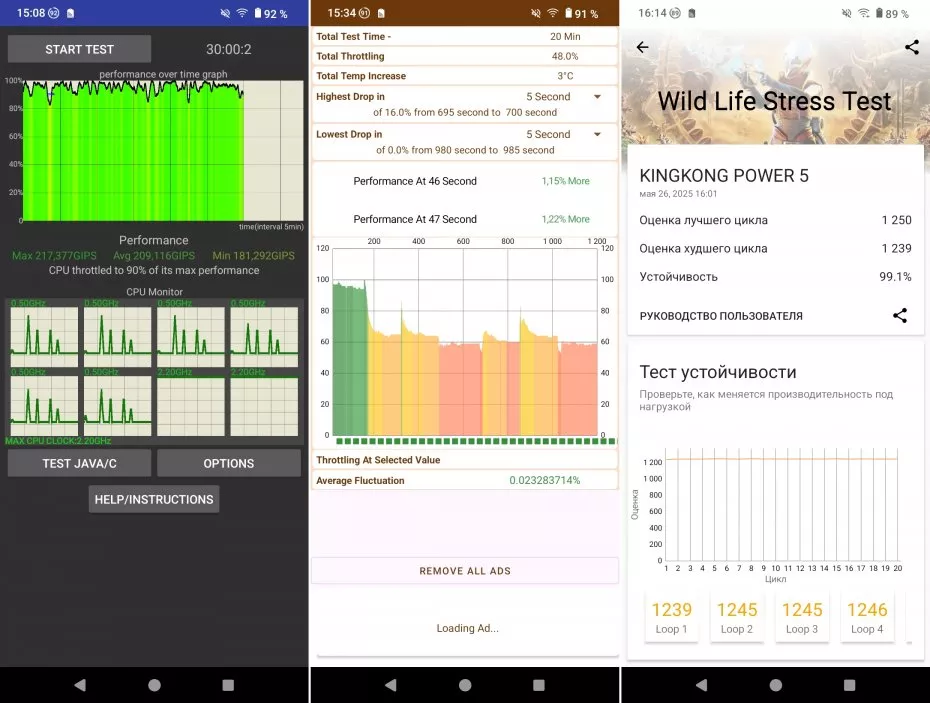Tap START TEST in CPU throttling app
Screen dimensions: 930x703
coord(79,49)
